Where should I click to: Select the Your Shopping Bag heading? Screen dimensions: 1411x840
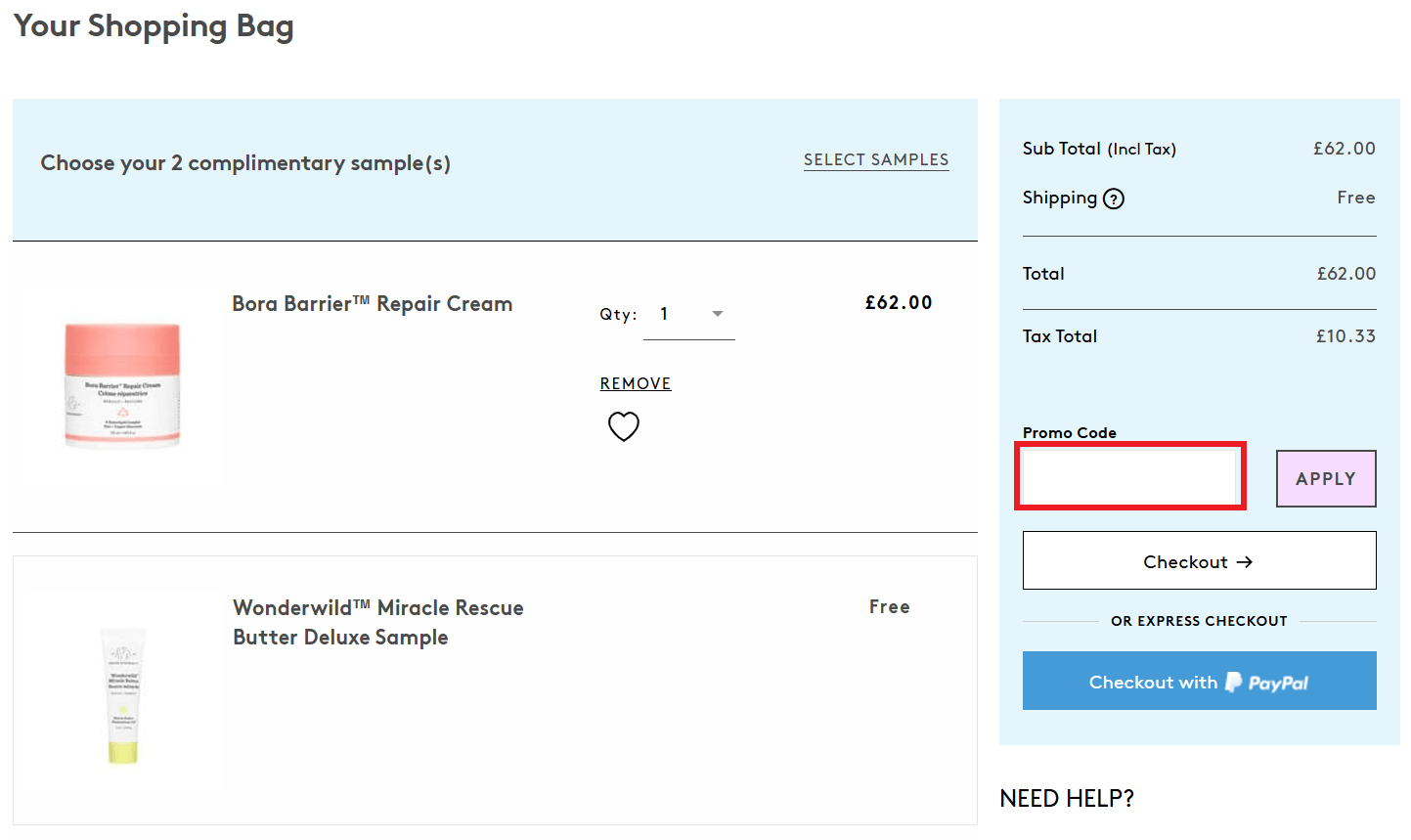pos(154,26)
